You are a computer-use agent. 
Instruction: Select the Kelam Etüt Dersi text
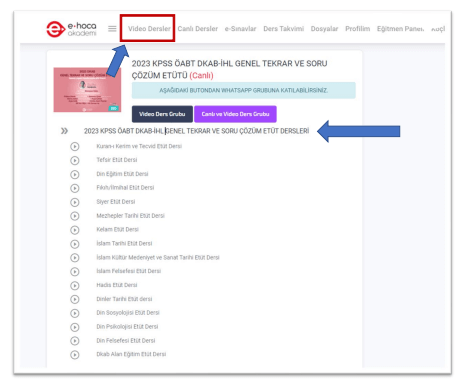117,229
